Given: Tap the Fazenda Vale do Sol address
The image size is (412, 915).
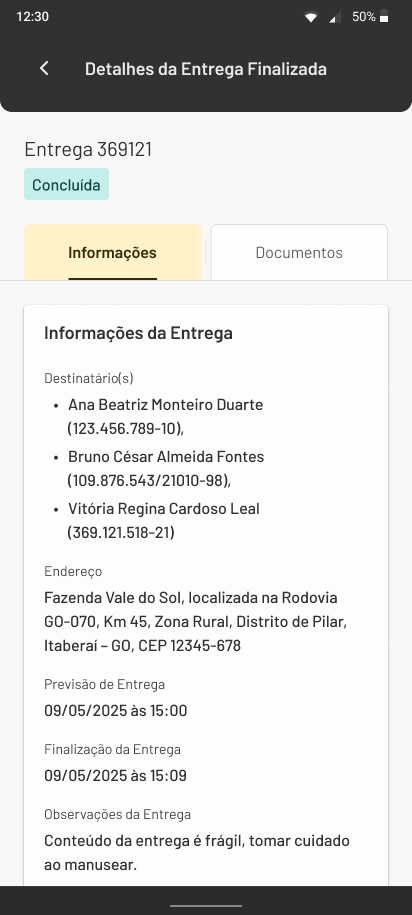Looking at the screenshot, I should [195, 621].
